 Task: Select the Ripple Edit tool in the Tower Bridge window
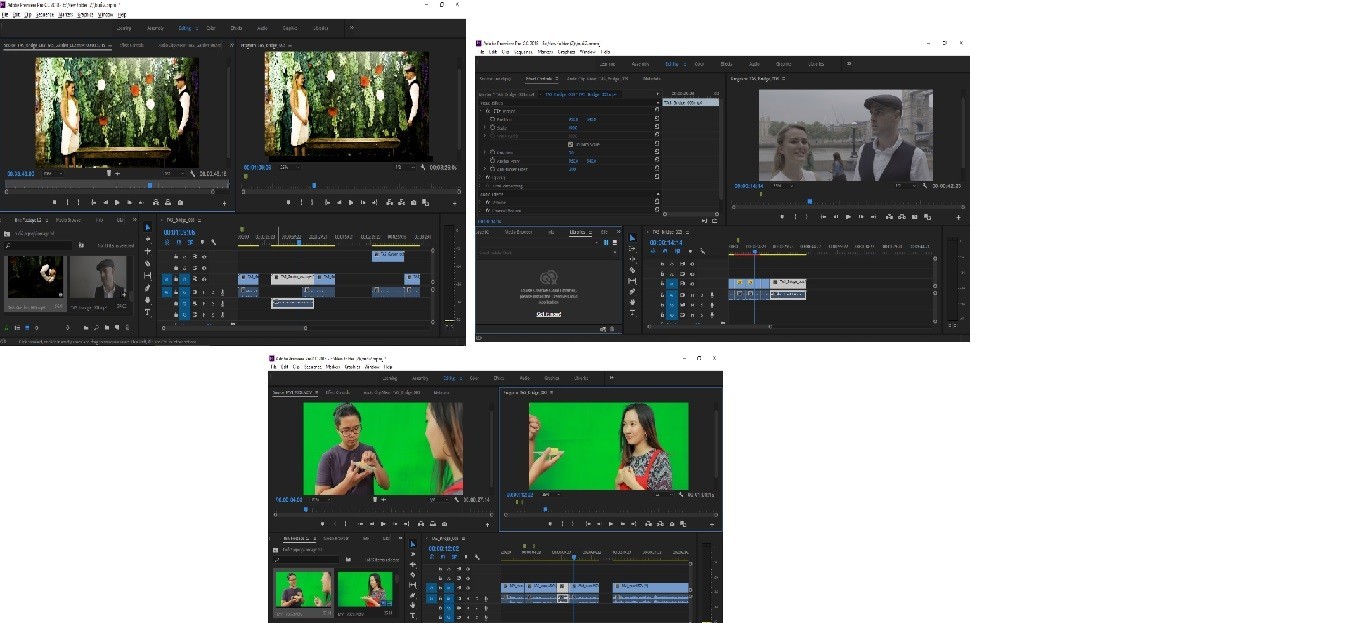632,260
